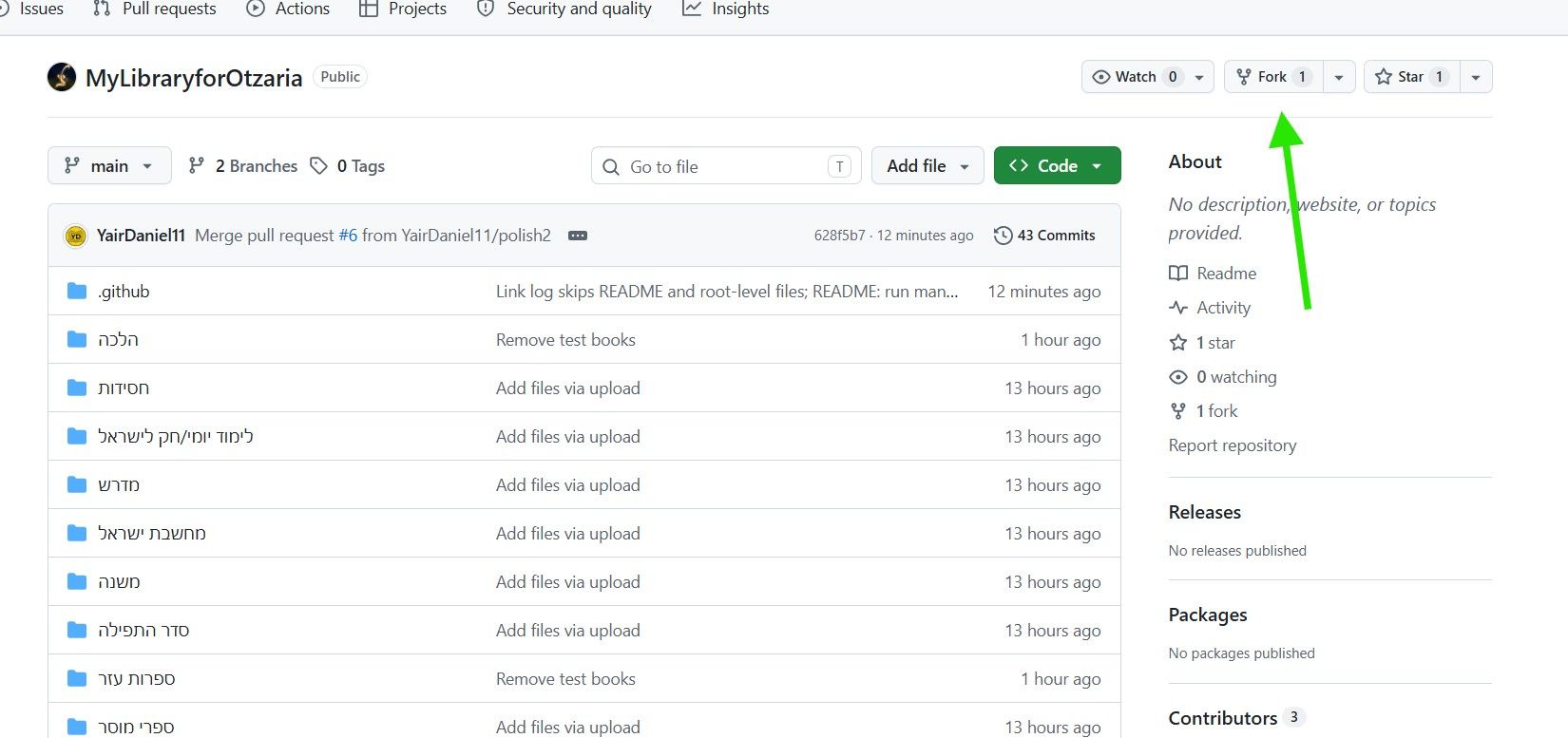
Task: Open the 43 Commits history
Action: pos(1044,236)
